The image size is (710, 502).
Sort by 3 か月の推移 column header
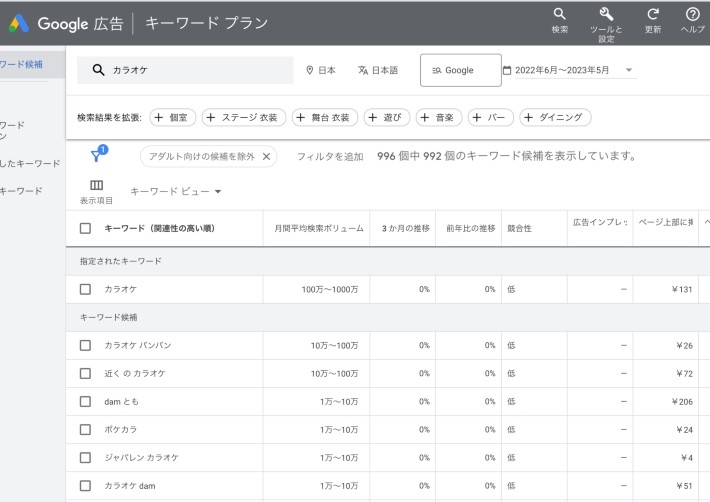[405, 228]
